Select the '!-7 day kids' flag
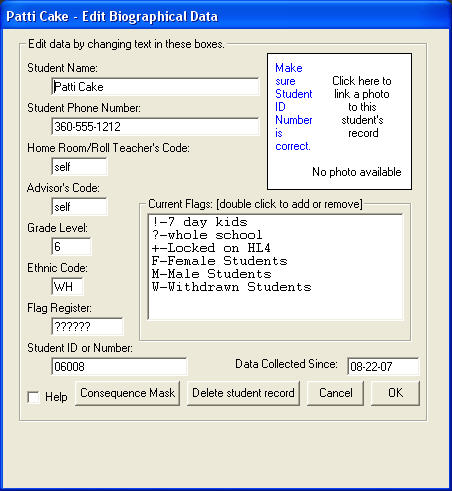The width and height of the screenshot is (452, 491). [x=200, y=222]
